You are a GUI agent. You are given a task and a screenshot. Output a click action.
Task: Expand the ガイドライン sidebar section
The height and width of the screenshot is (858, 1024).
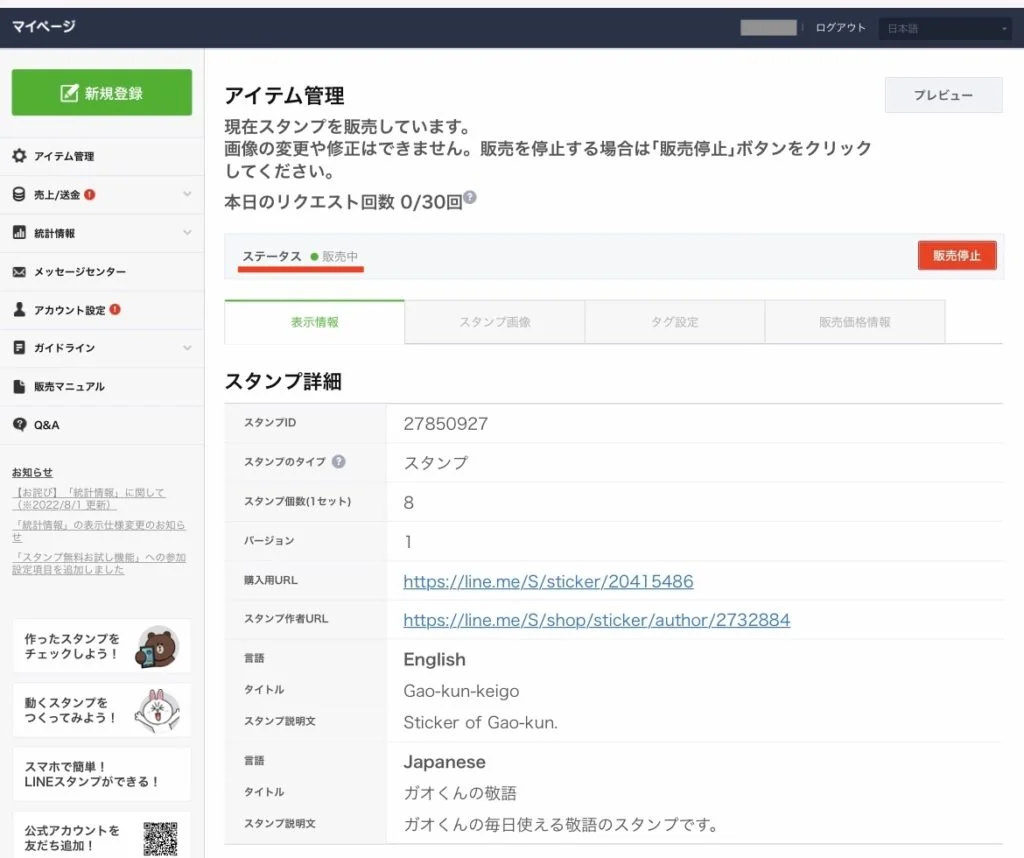click(x=187, y=348)
